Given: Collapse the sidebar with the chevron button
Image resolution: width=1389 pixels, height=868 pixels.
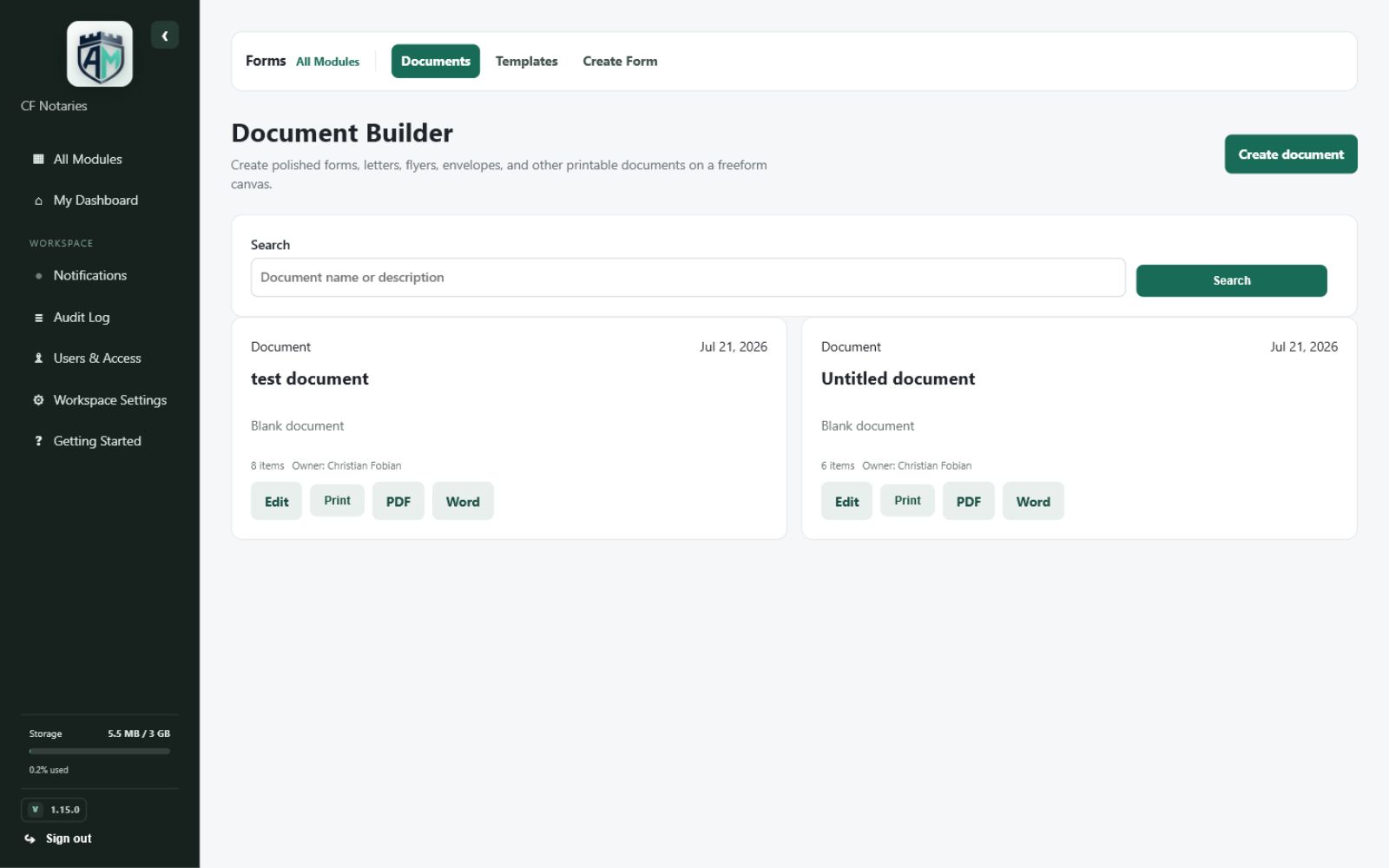Looking at the screenshot, I should pyautogui.click(x=165, y=36).
